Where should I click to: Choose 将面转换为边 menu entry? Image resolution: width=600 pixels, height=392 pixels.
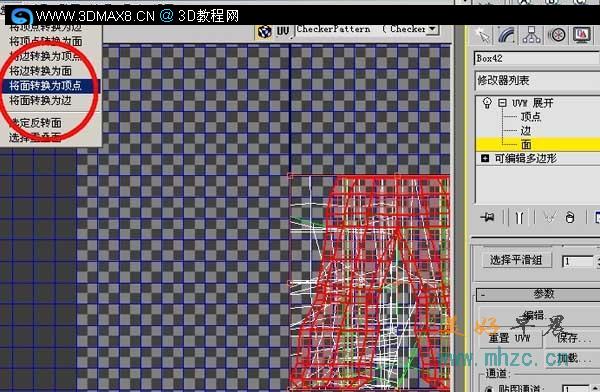pyautogui.click(x=40, y=100)
